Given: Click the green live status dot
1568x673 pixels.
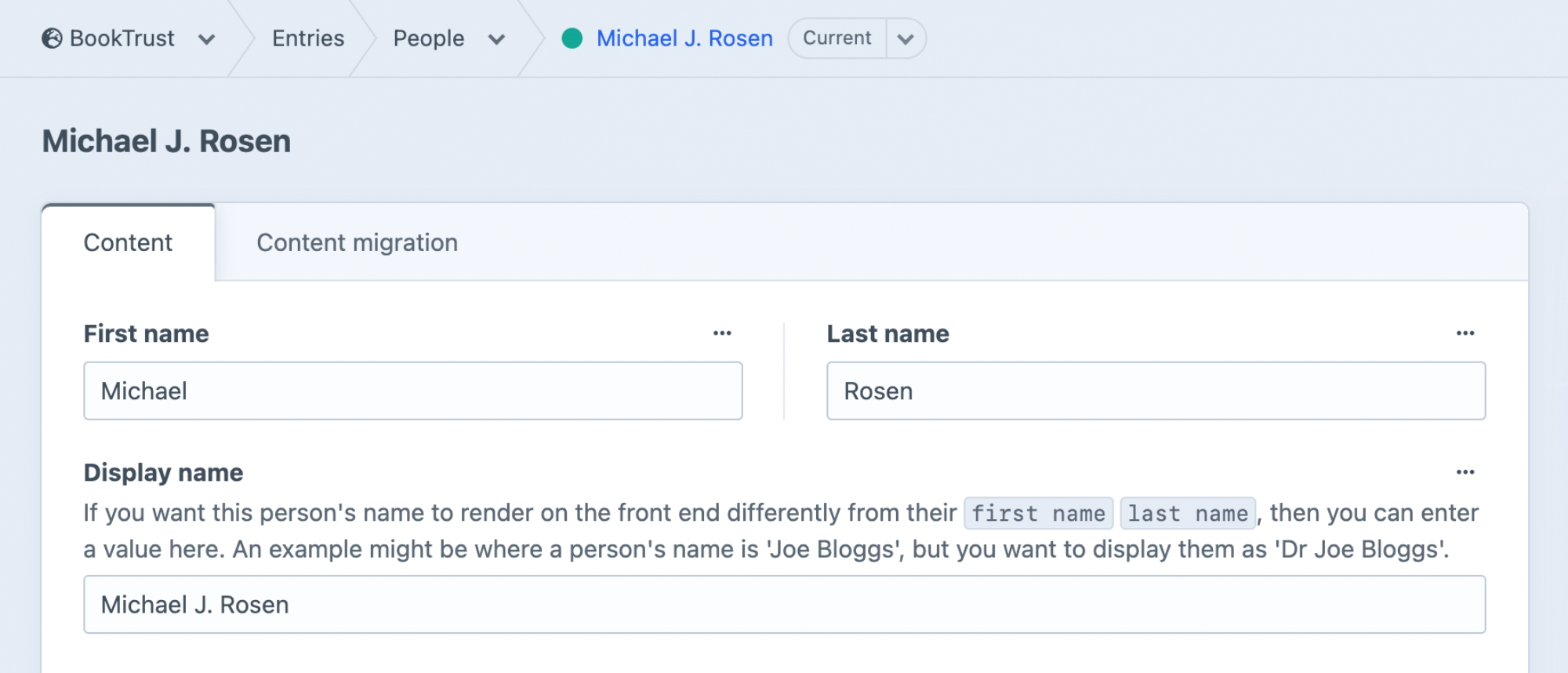Looking at the screenshot, I should (x=572, y=38).
